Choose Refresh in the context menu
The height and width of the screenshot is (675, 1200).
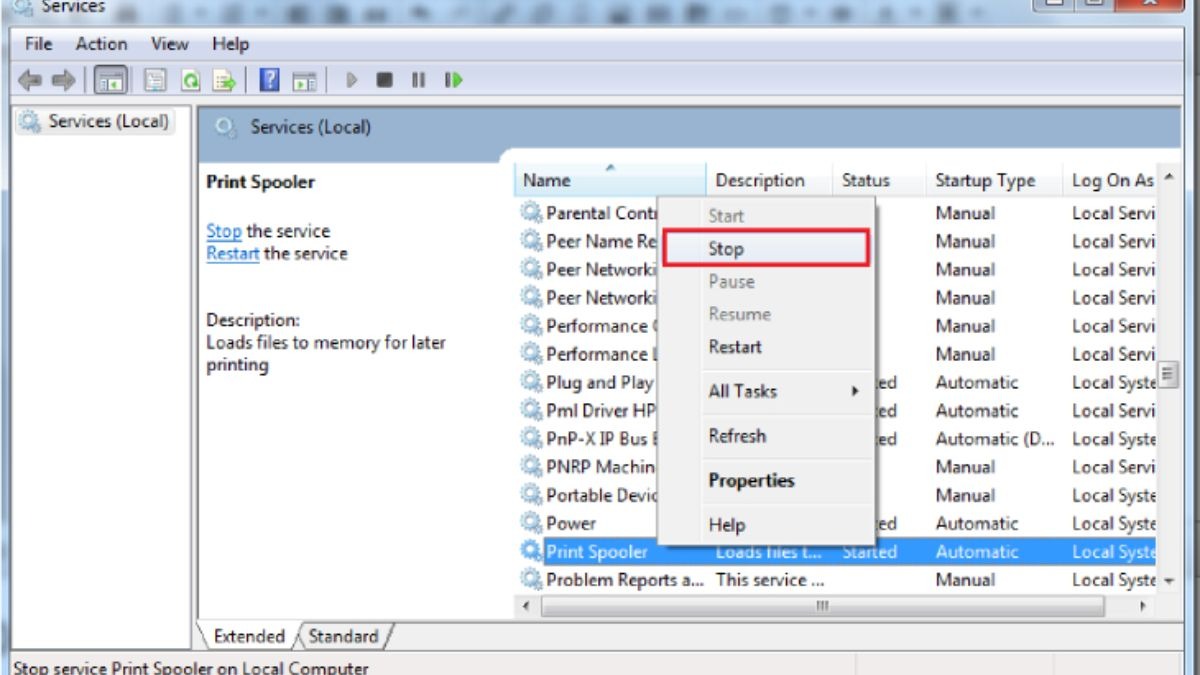coord(767,436)
